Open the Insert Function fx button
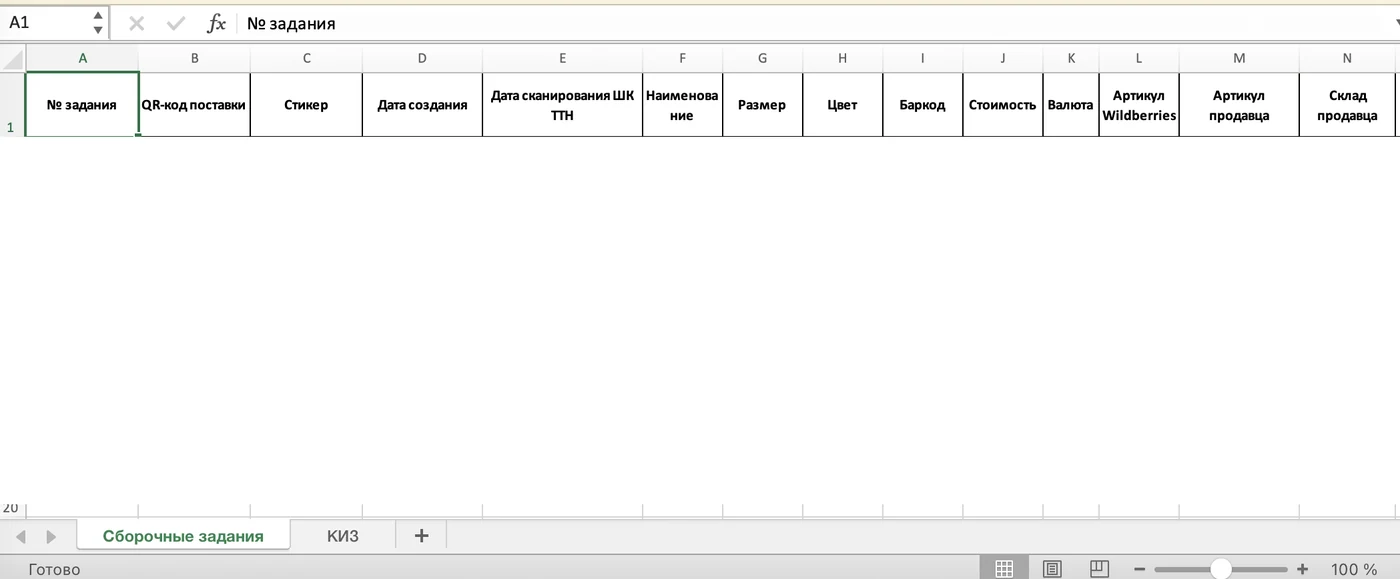 (x=216, y=23)
